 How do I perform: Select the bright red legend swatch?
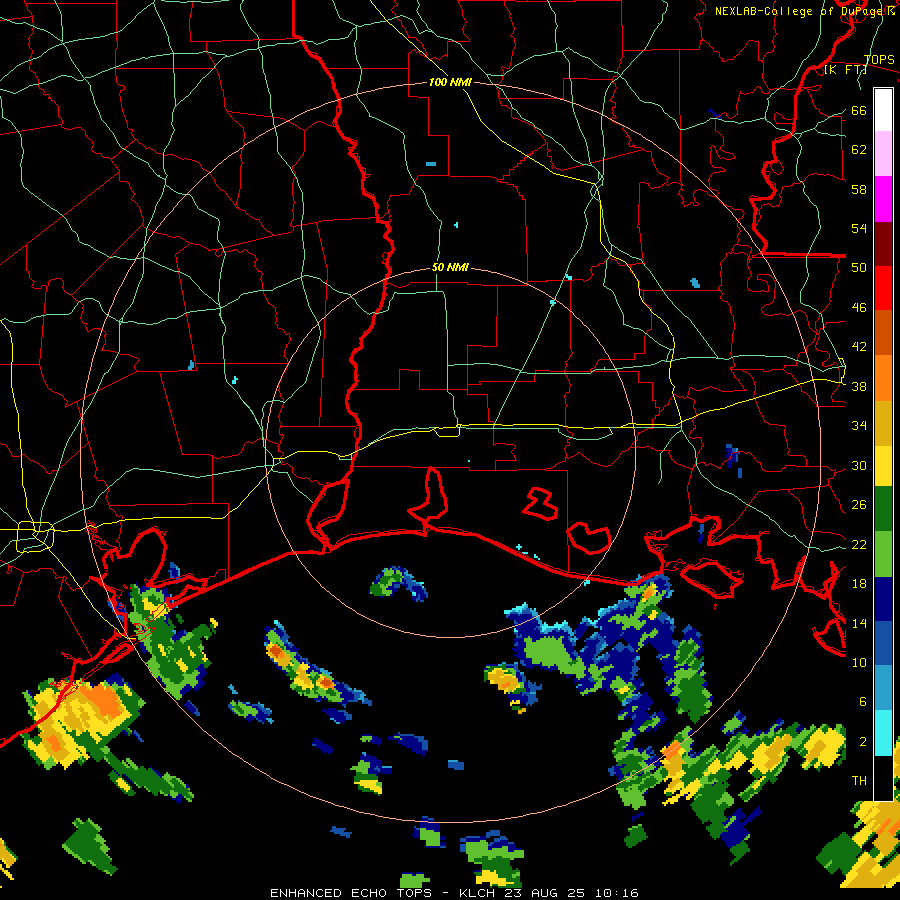(x=883, y=288)
